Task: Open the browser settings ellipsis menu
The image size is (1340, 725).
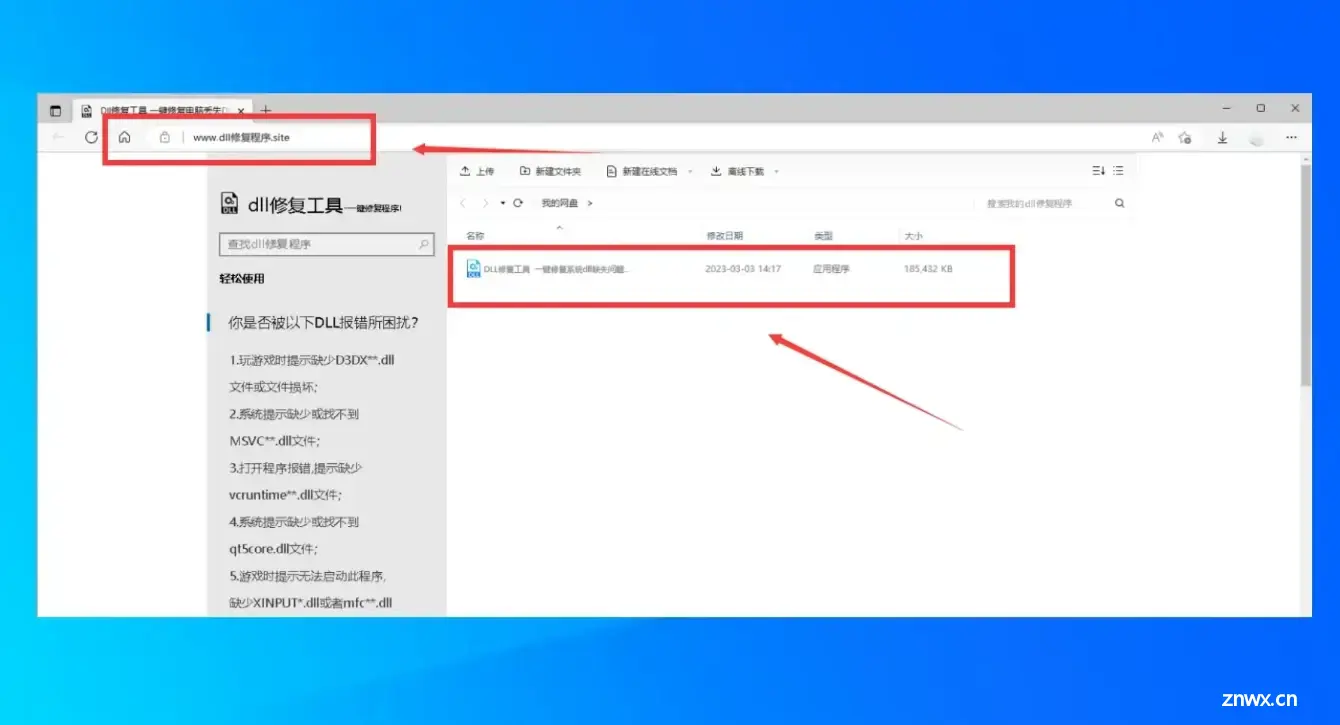Action: 1292,137
